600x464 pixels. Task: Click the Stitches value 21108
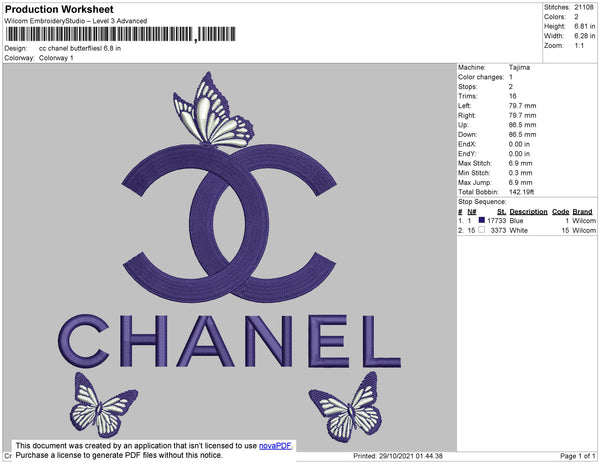(584, 7)
